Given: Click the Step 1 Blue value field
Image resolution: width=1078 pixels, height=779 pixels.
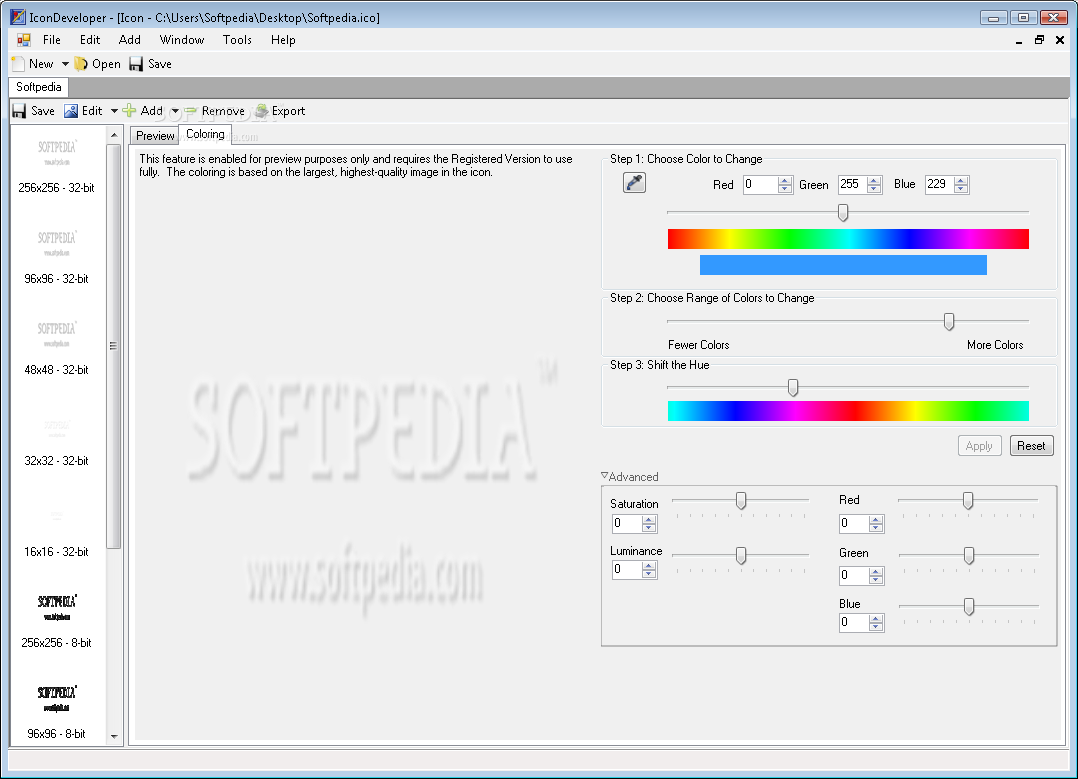Looking at the screenshot, I should tap(939, 184).
